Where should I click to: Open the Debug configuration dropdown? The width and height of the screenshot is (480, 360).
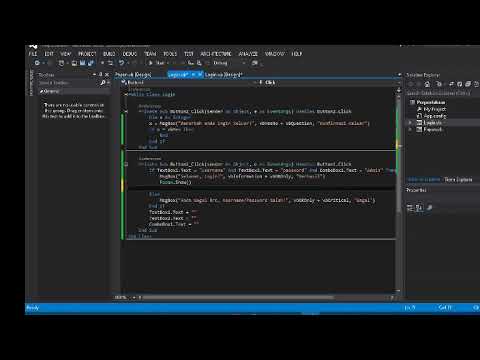pyautogui.click(x=244, y=63)
